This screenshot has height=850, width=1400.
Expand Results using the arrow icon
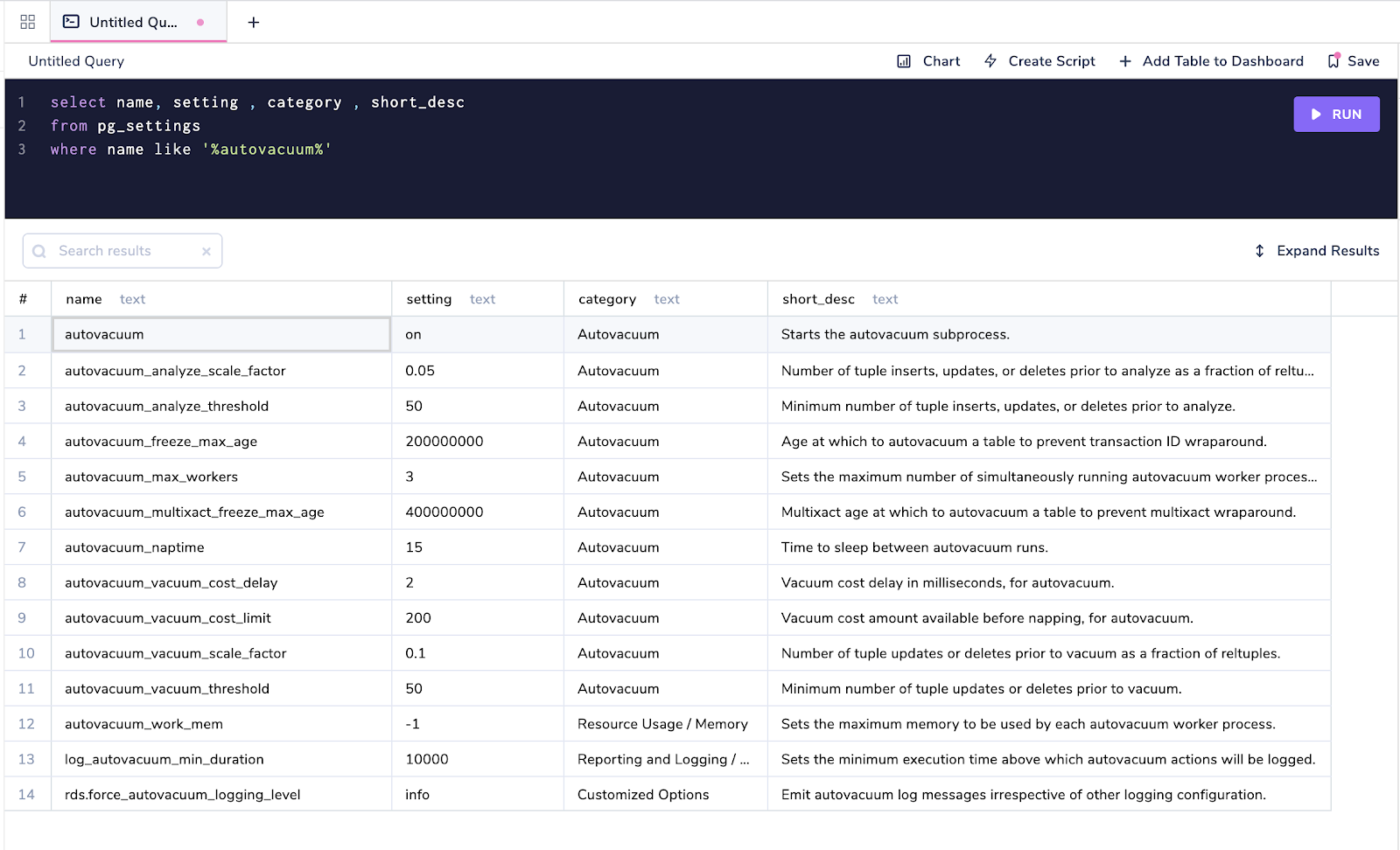pos(1259,251)
